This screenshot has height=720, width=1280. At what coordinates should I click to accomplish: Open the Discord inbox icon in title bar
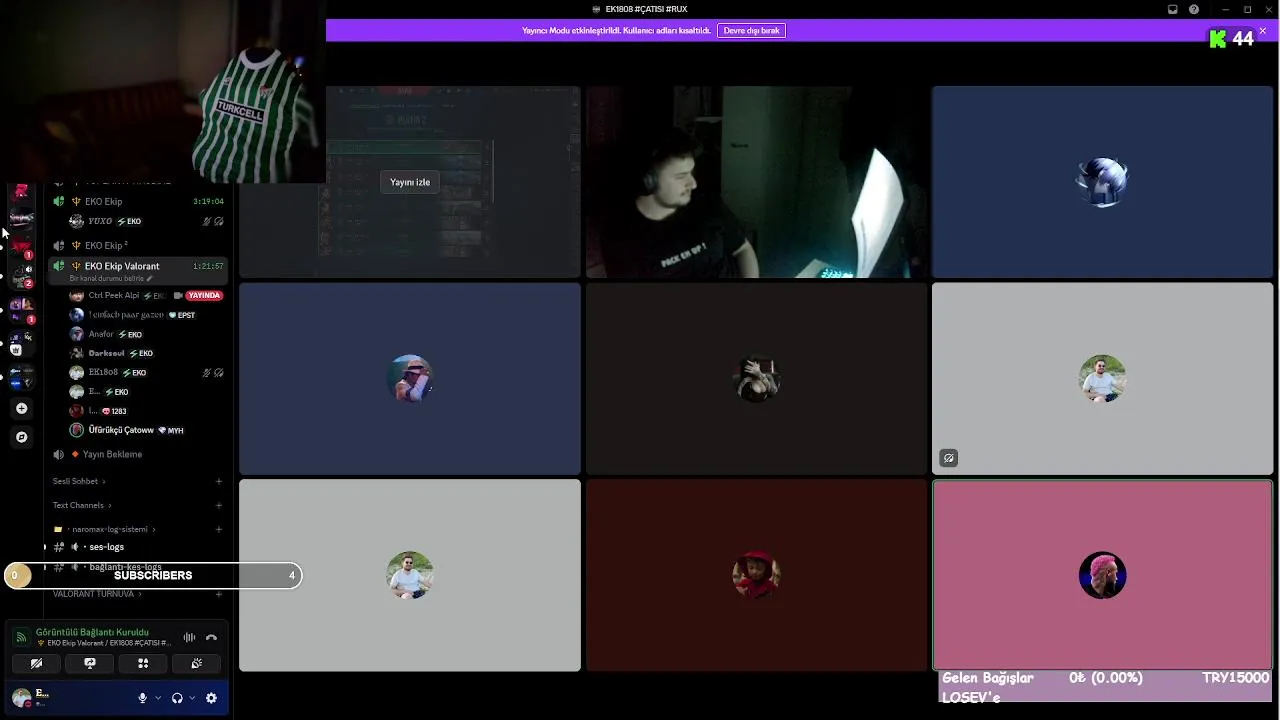[1173, 9]
